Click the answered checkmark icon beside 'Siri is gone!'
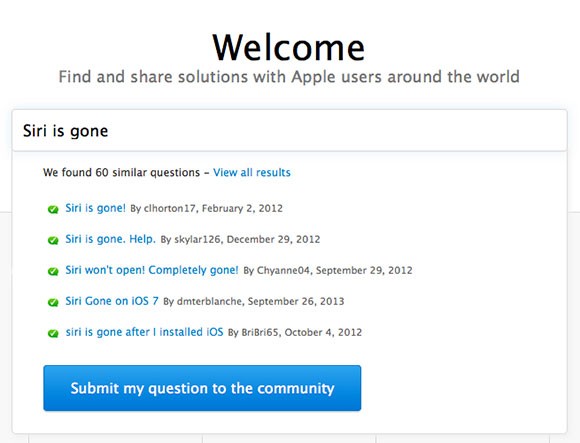Image resolution: width=580 pixels, height=443 pixels. pos(53,210)
